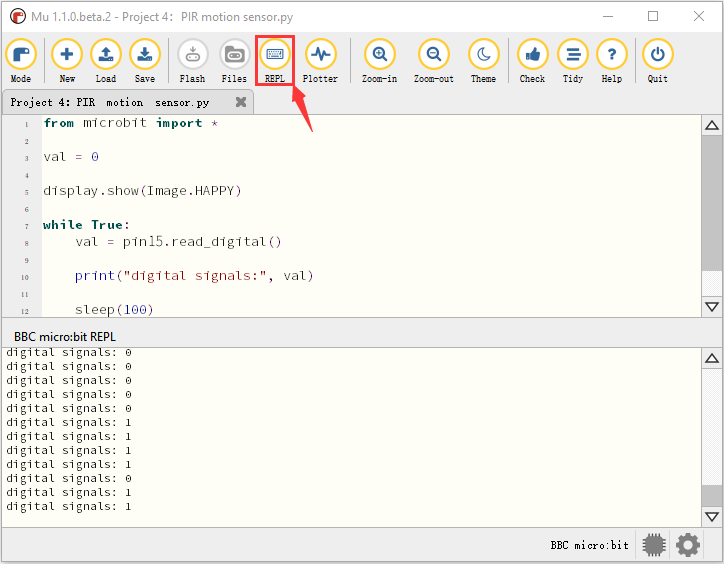This screenshot has height=564, width=724.
Task: Maximize the Mu window
Action: tap(653, 17)
